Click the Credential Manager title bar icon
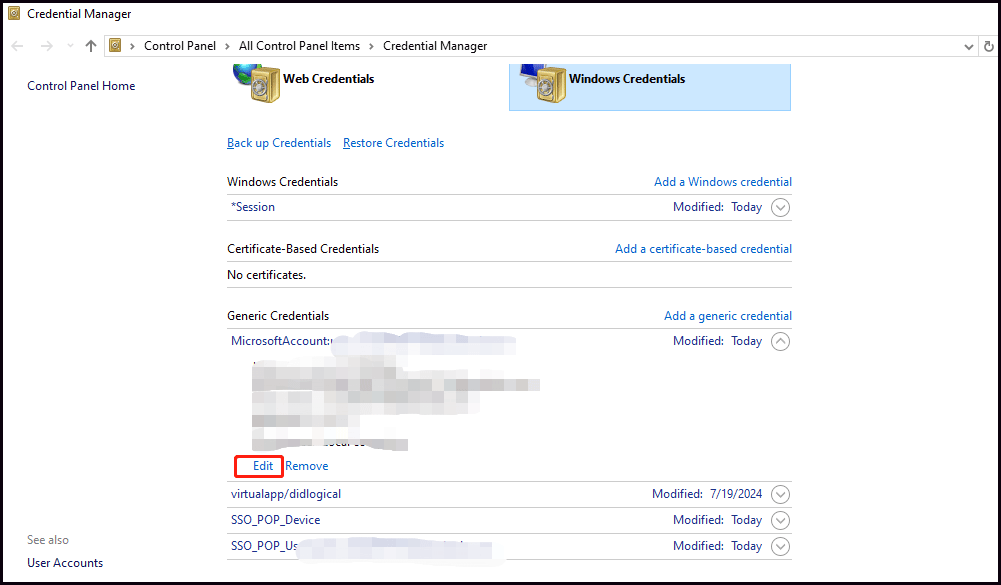The height and width of the screenshot is (585, 1001). click(x=14, y=13)
